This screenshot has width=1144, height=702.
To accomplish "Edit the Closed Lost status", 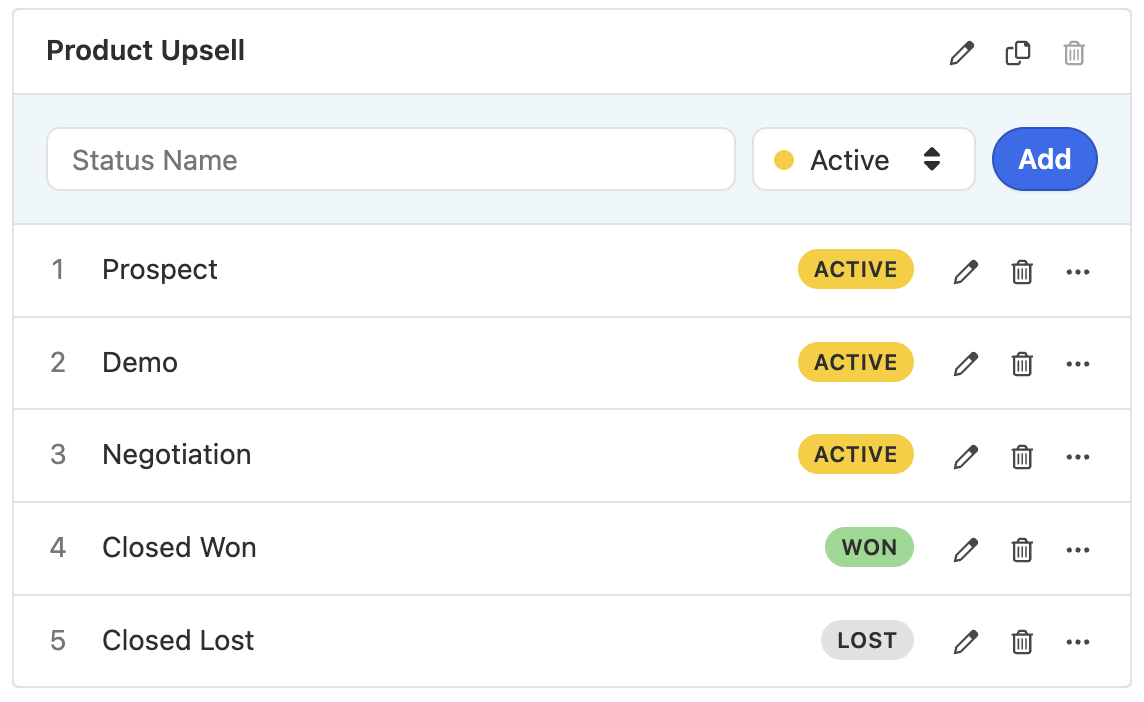I will pyautogui.click(x=965, y=641).
